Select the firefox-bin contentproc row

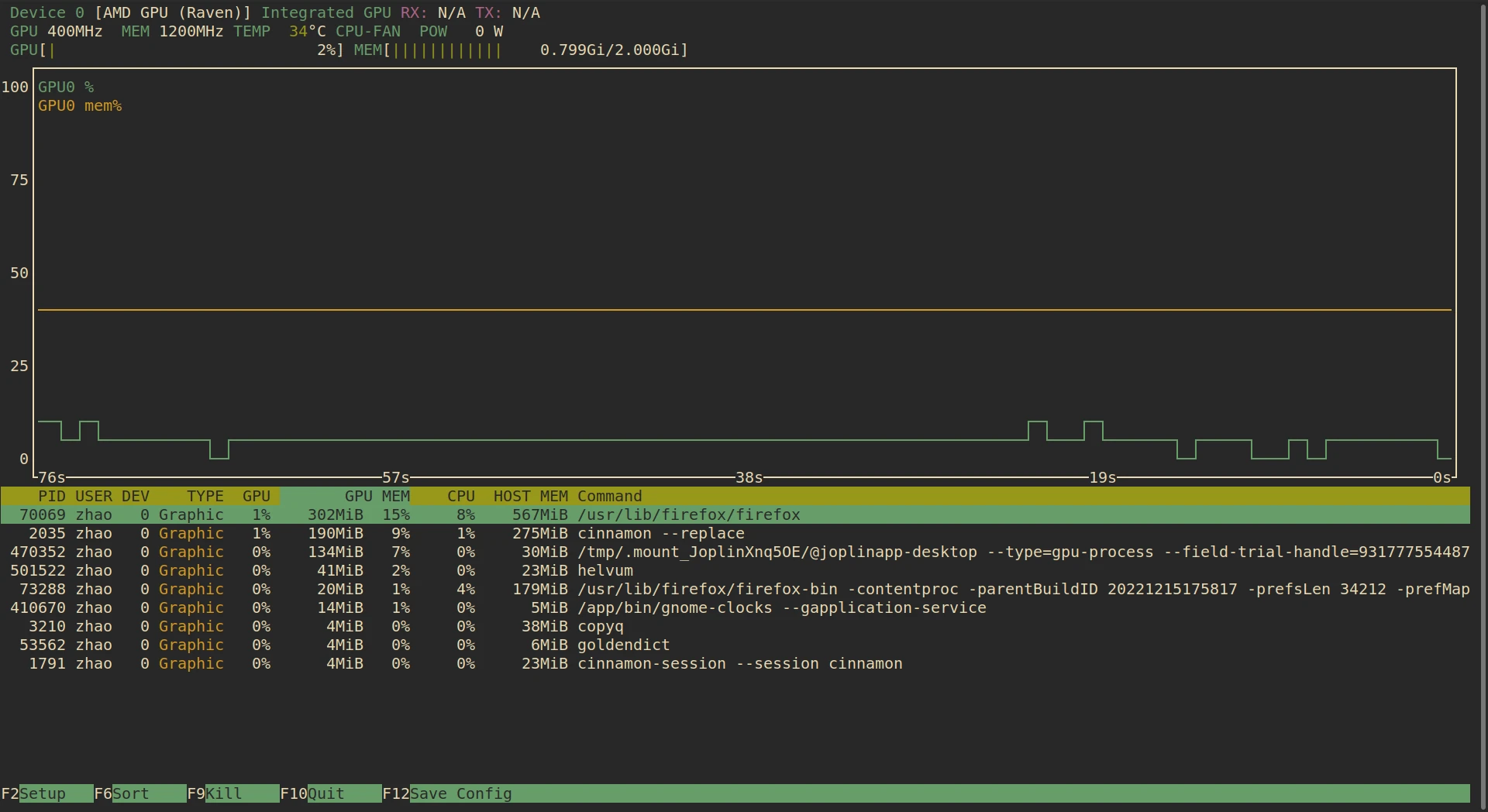point(735,589)
